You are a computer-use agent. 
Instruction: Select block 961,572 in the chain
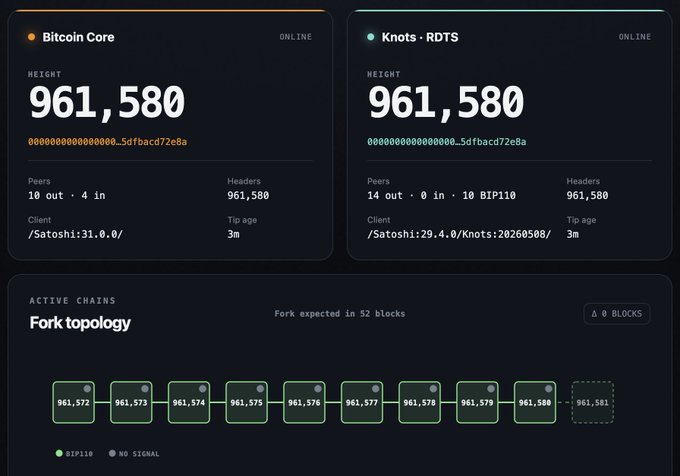click(x=74, y=402)
